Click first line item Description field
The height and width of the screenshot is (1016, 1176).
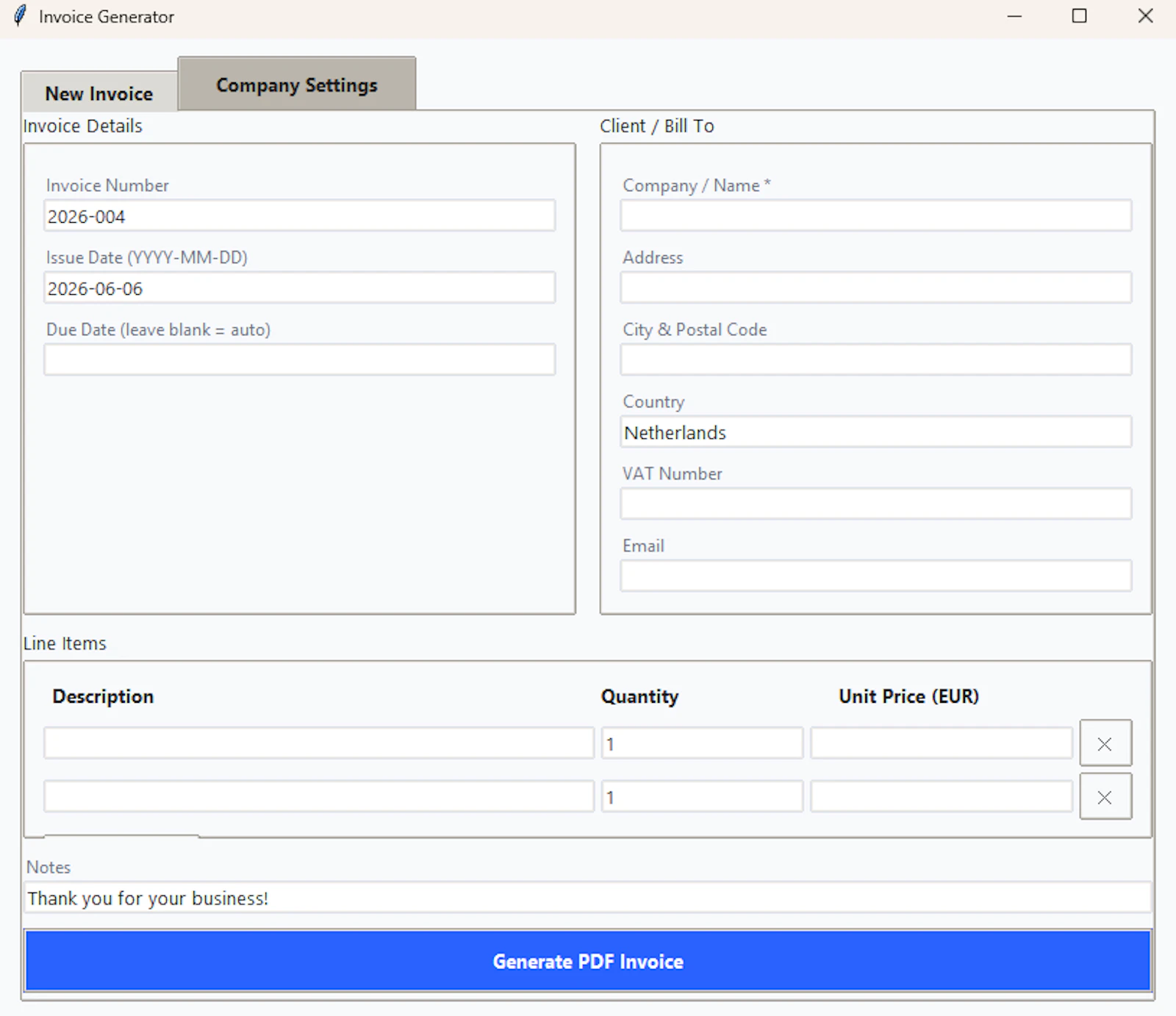[x=319, y=743]
